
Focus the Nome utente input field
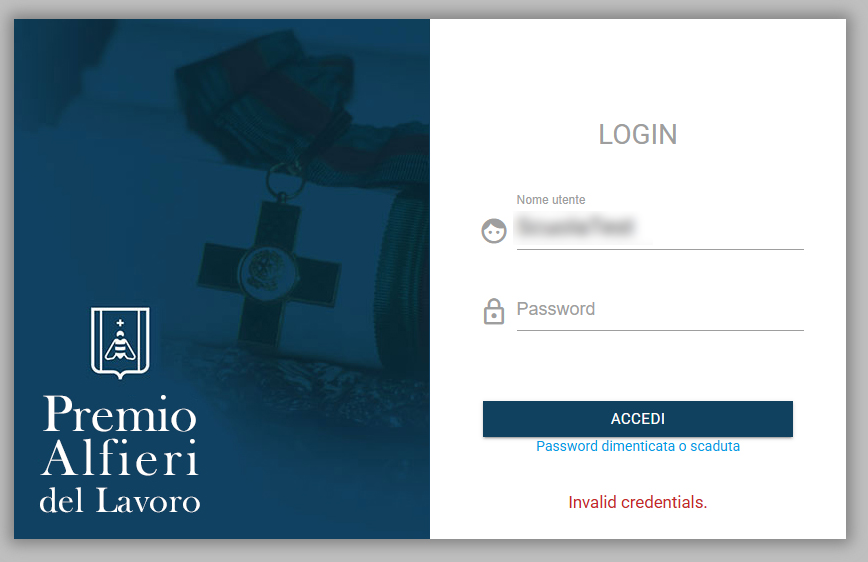click(660, 228)
